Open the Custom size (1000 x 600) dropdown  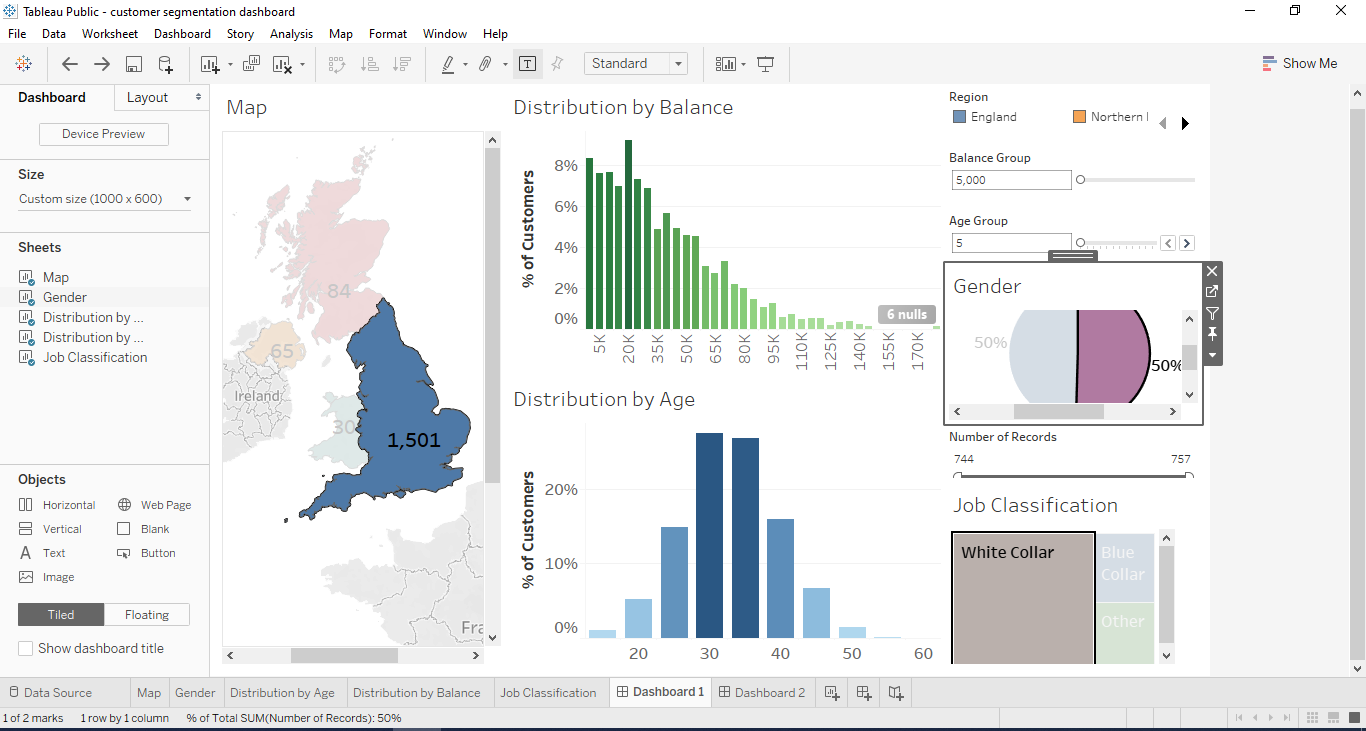tap(186, 198)
